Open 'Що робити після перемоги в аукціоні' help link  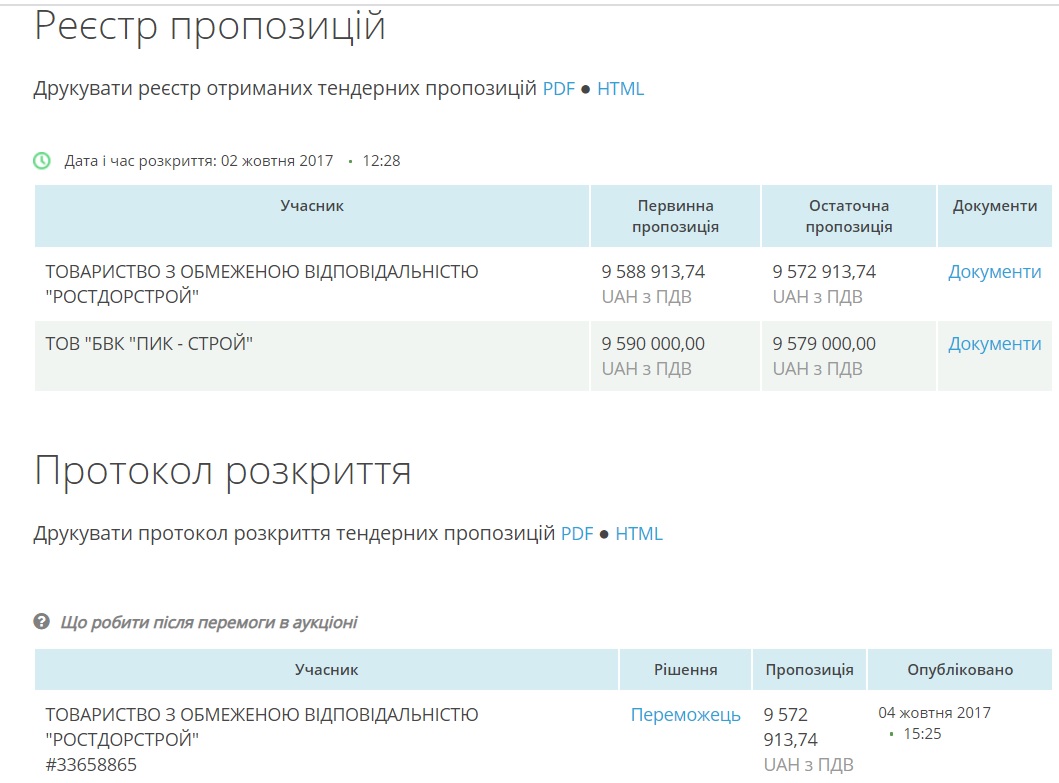click(x=209, y=623)
